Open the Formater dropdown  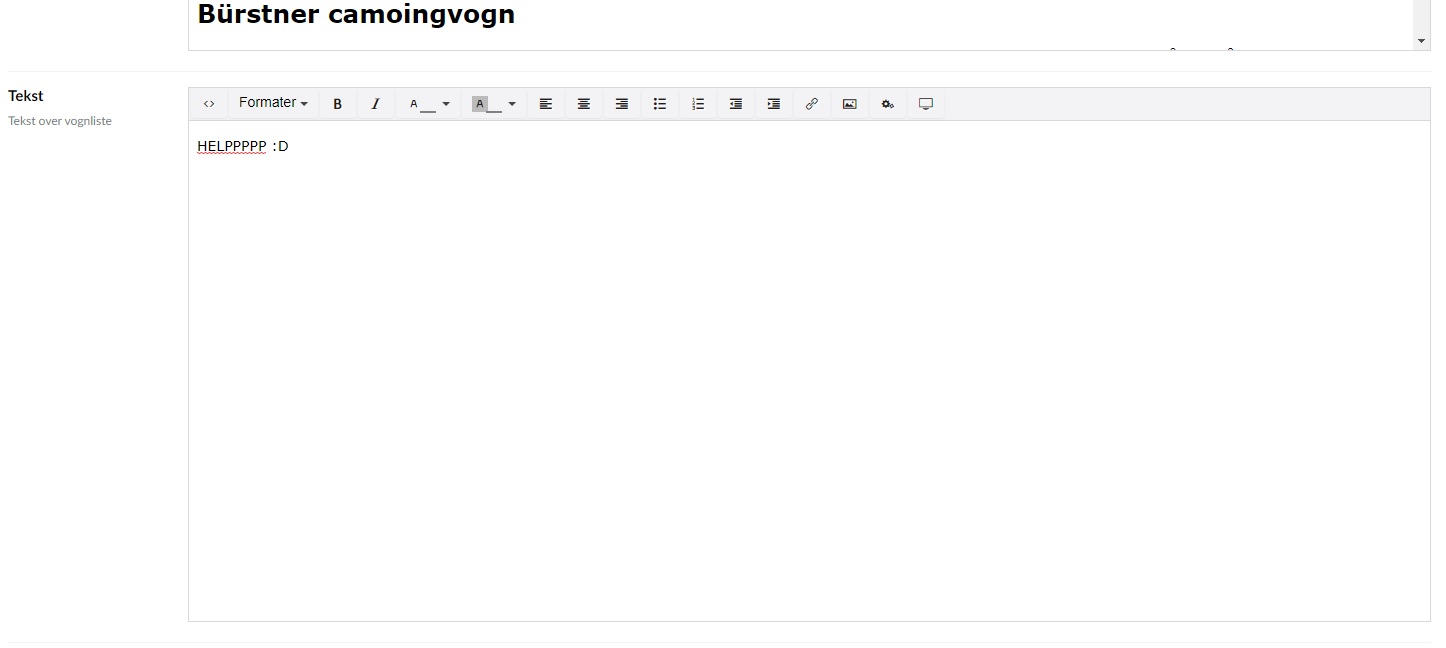[273, 103]
